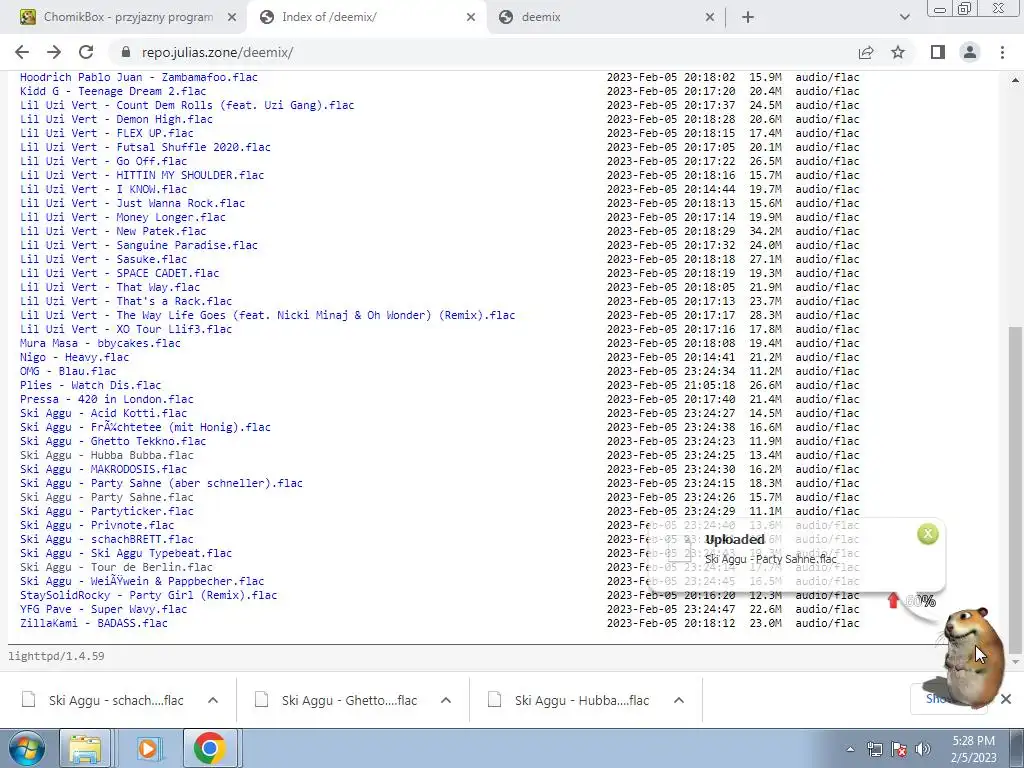Open Nigo - Heavy.flac link
The image size is (1024, 768).
click(x=74, y=357)
